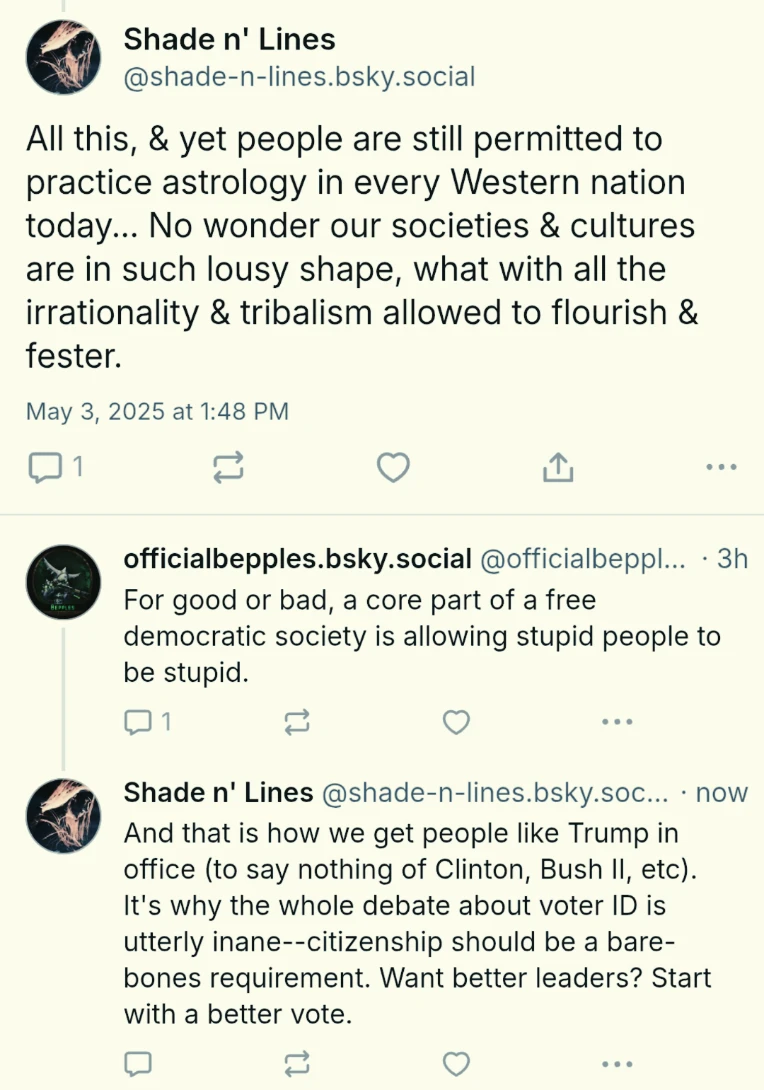Open replies on main Shade n' Lines post

point(56,467)
